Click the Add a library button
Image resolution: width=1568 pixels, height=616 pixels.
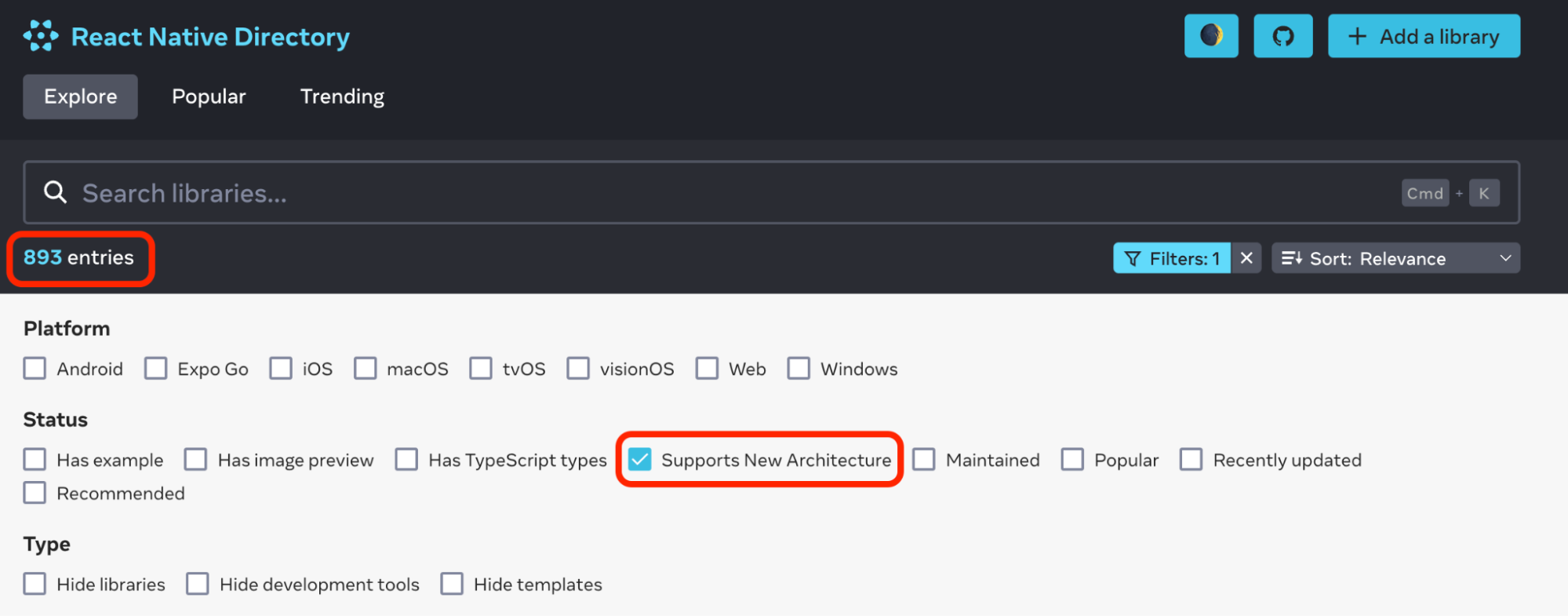click(x=1424, y=36)
